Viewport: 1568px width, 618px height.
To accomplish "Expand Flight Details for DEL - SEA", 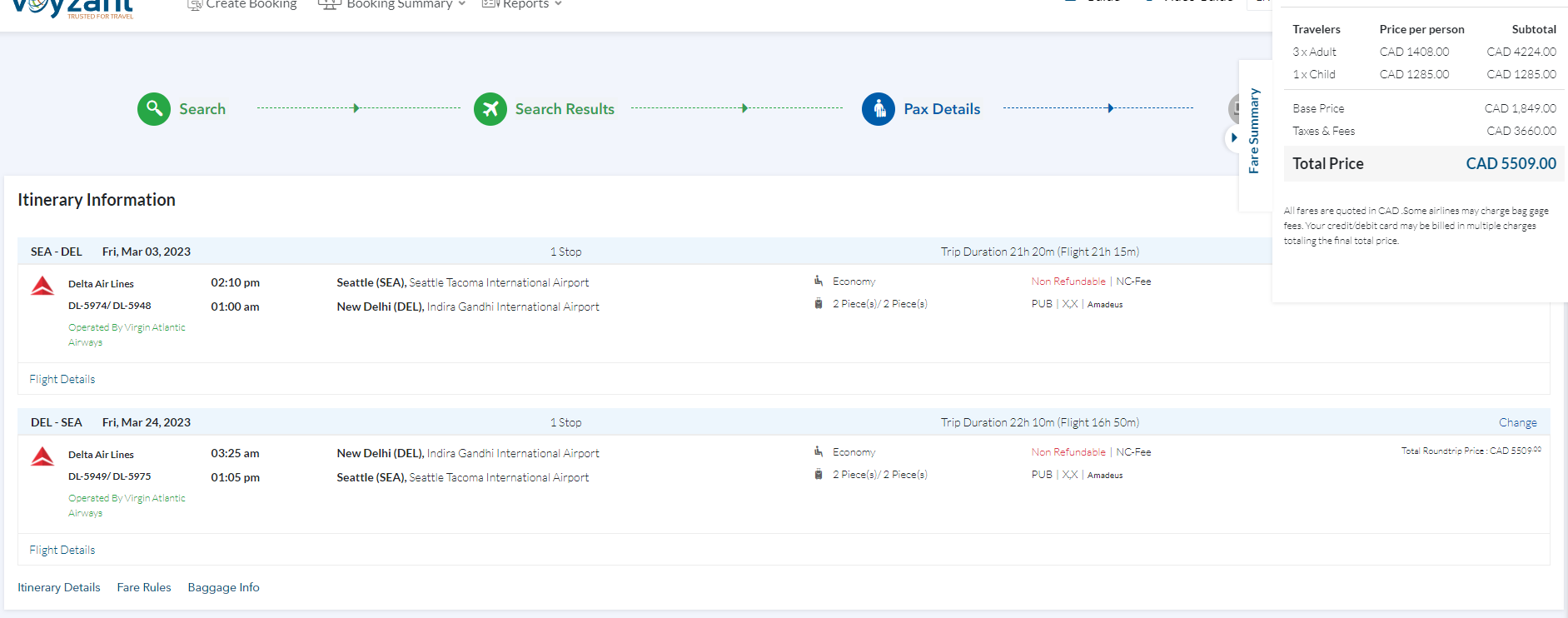I will click(x=62, y=550).
